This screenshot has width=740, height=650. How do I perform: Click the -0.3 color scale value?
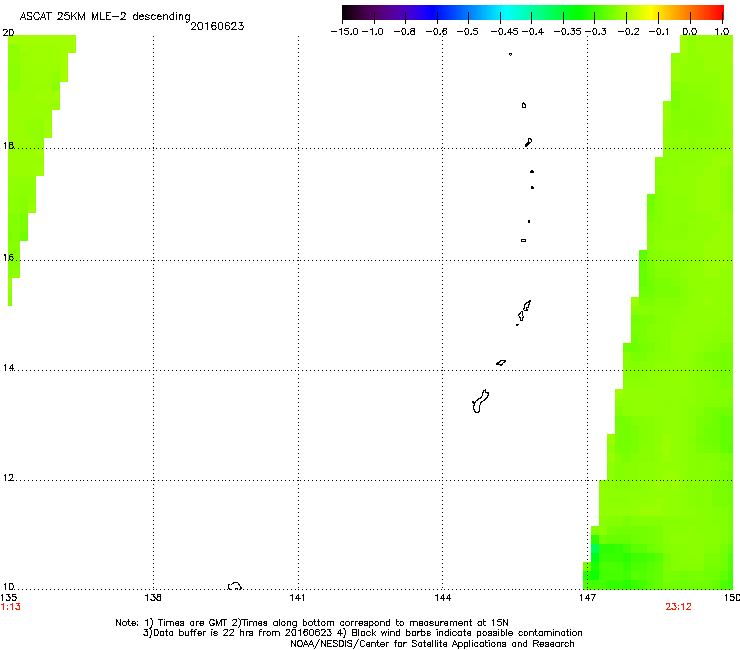click(596, 32)
